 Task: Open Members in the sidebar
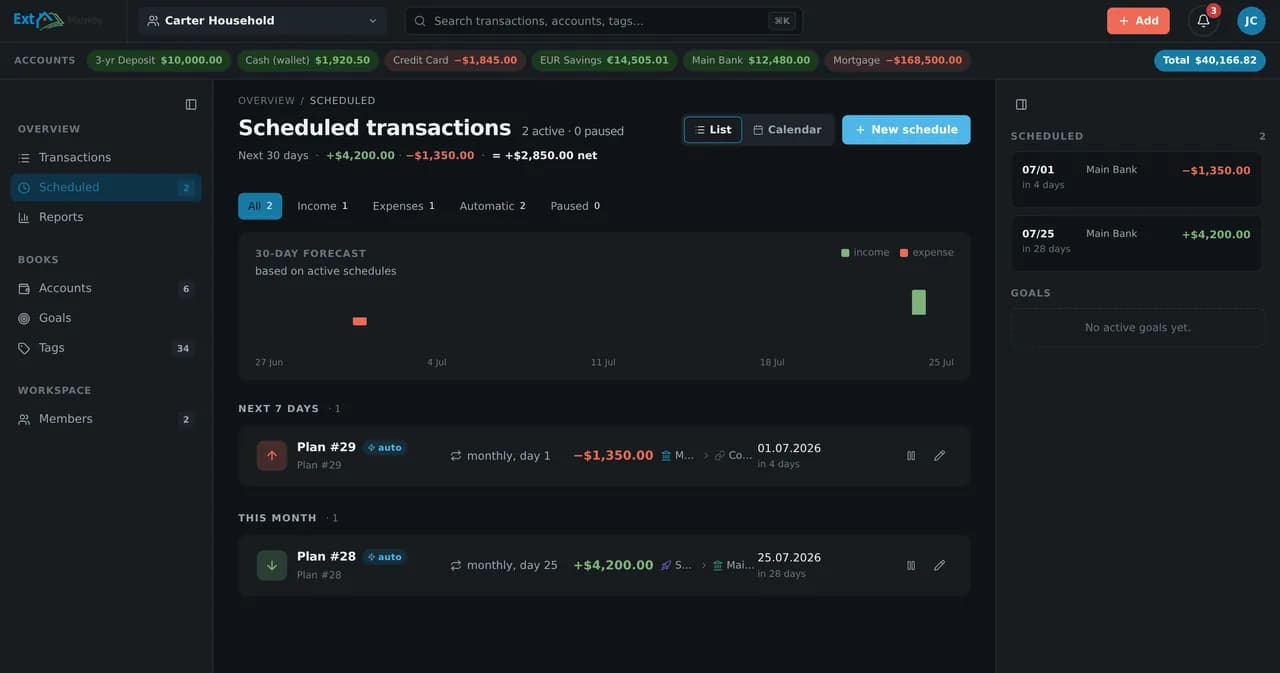tap(106, 419)
